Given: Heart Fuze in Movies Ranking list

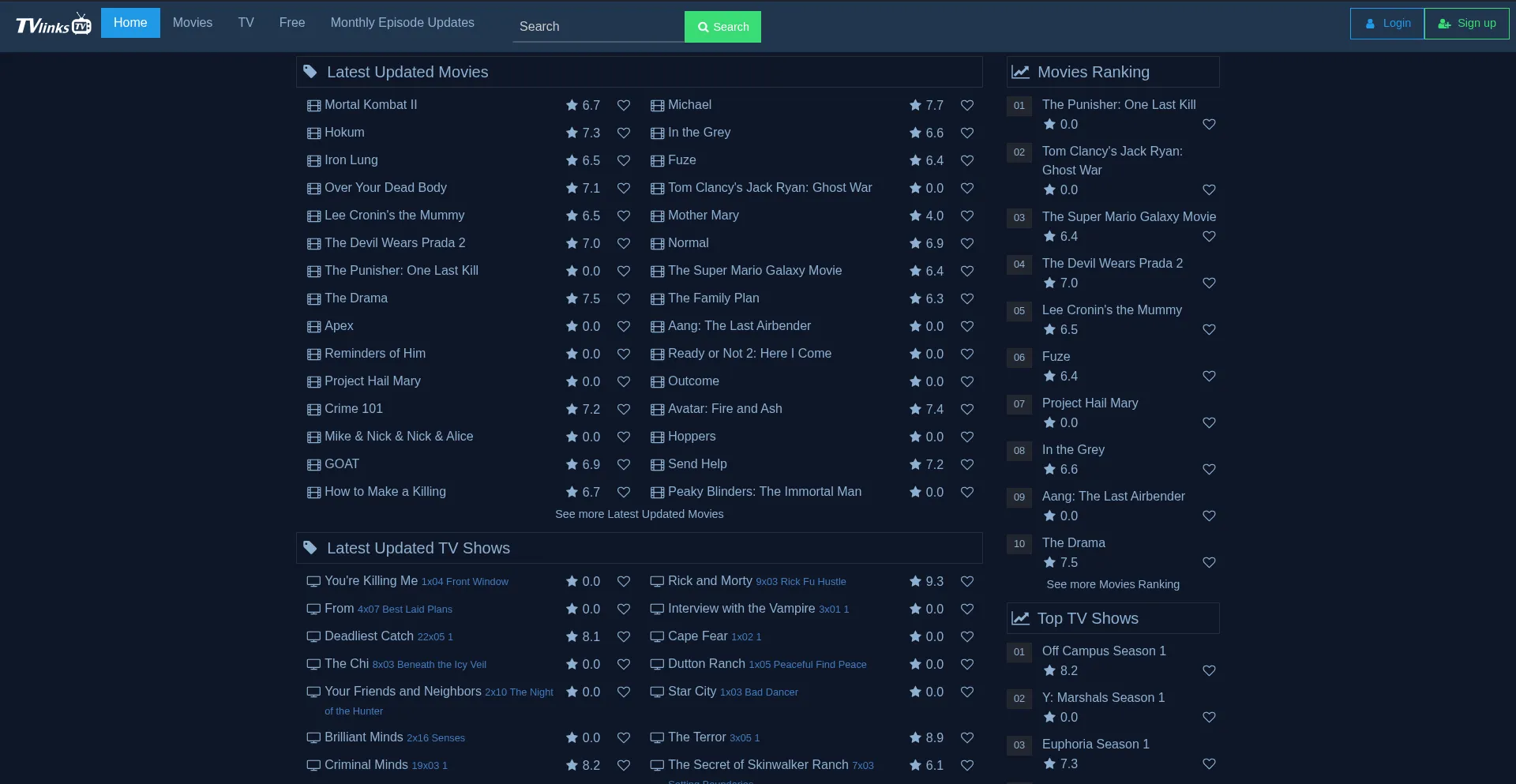Looking at the screenshot, I should (1209, 376).
